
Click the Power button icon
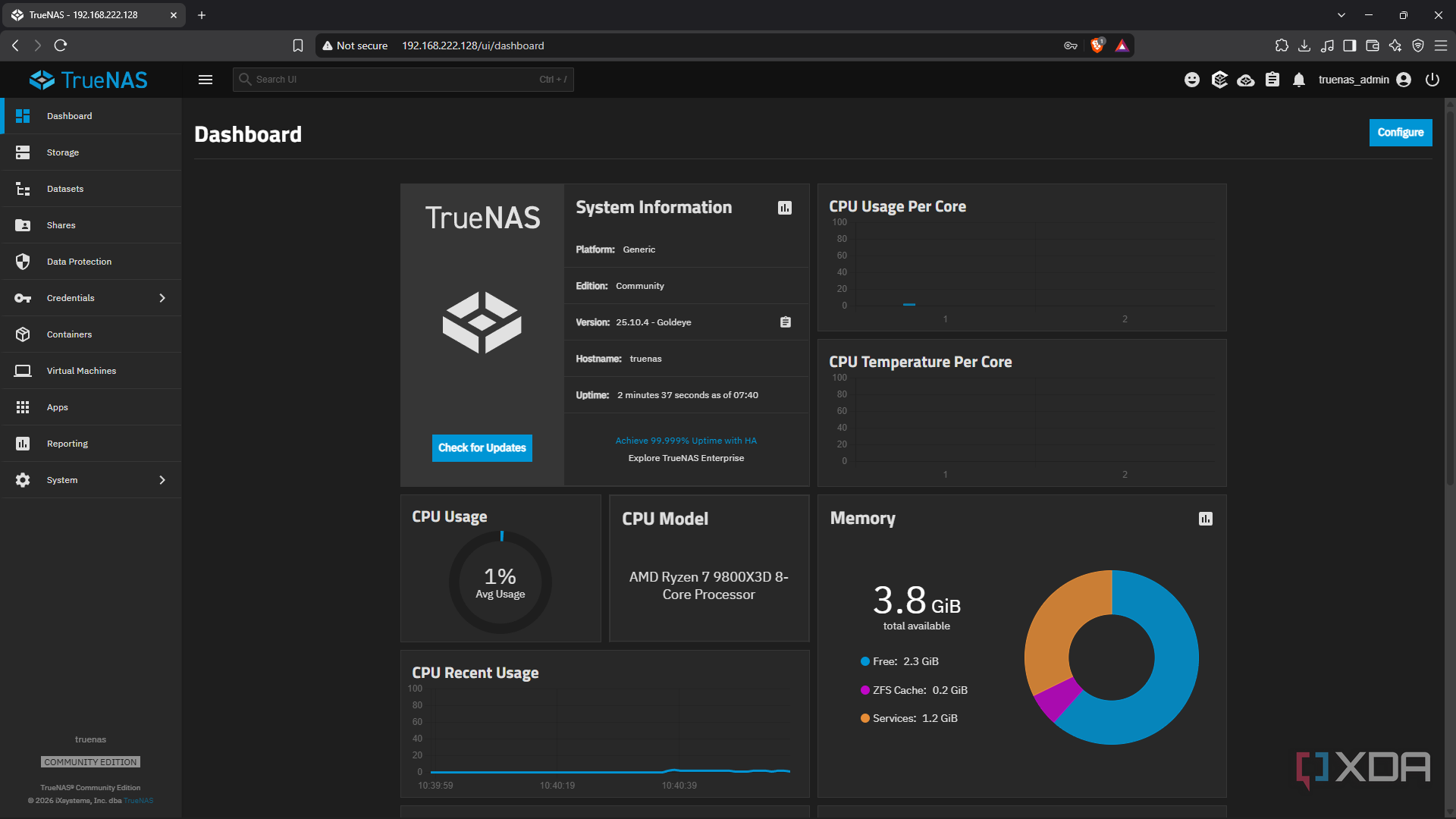point(1432,80)
